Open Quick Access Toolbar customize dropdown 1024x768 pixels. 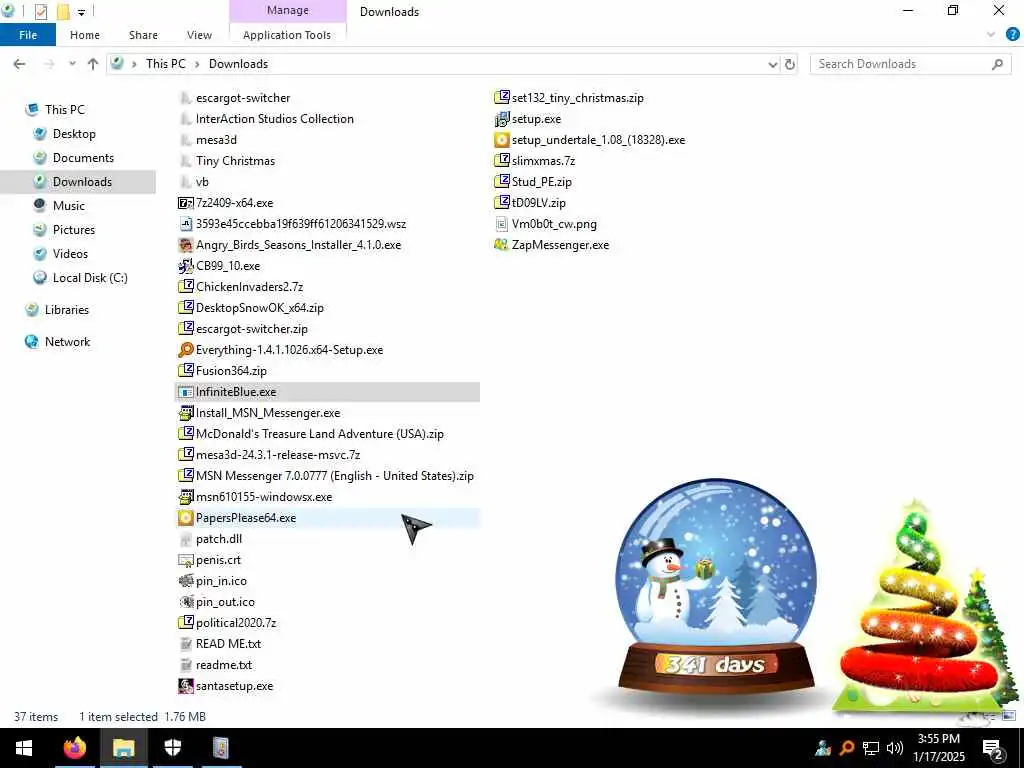coord(81,11)
